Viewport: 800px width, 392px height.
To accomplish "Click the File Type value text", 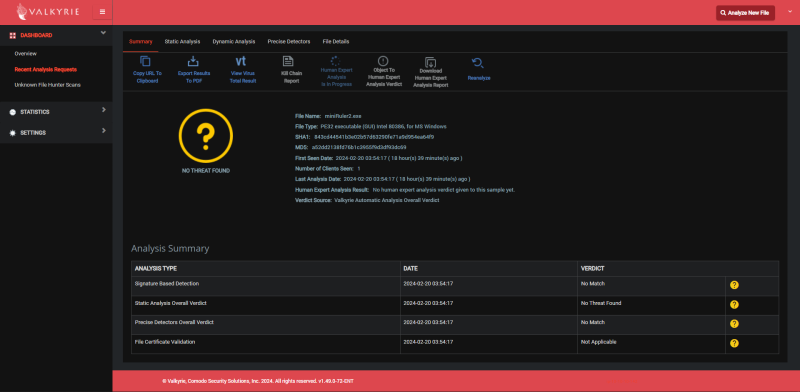I will point(383,126).
